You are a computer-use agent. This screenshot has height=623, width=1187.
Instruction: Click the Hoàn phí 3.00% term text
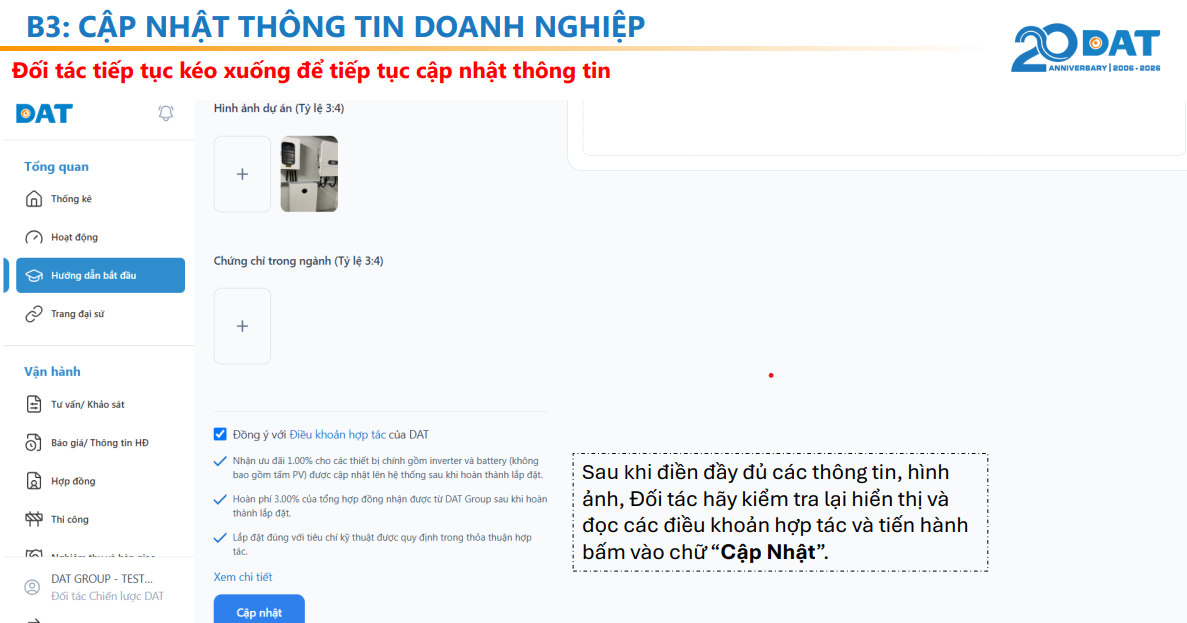click(x=390, y=506)
